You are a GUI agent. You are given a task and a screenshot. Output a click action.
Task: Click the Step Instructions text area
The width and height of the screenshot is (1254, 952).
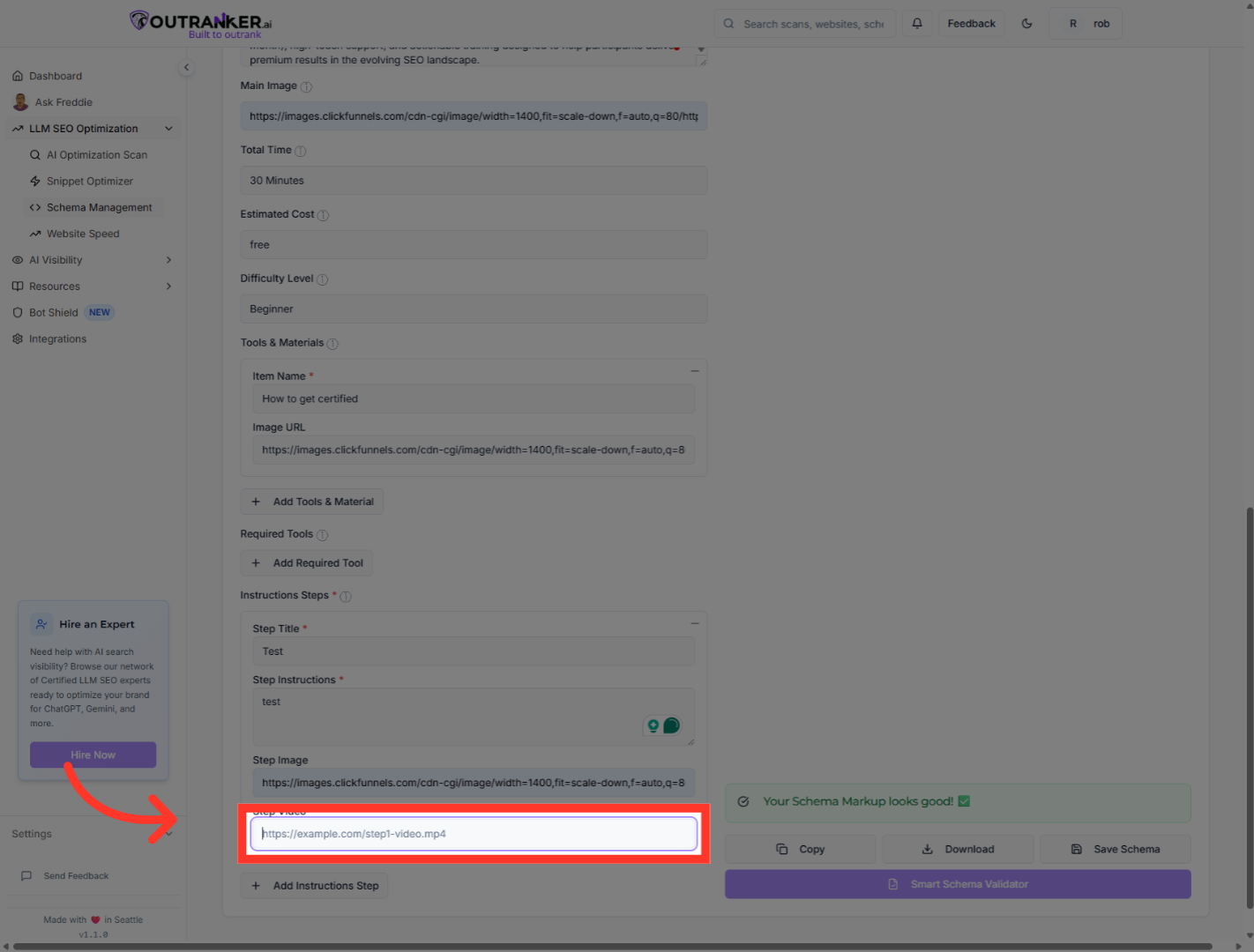(x=474, y=717)
